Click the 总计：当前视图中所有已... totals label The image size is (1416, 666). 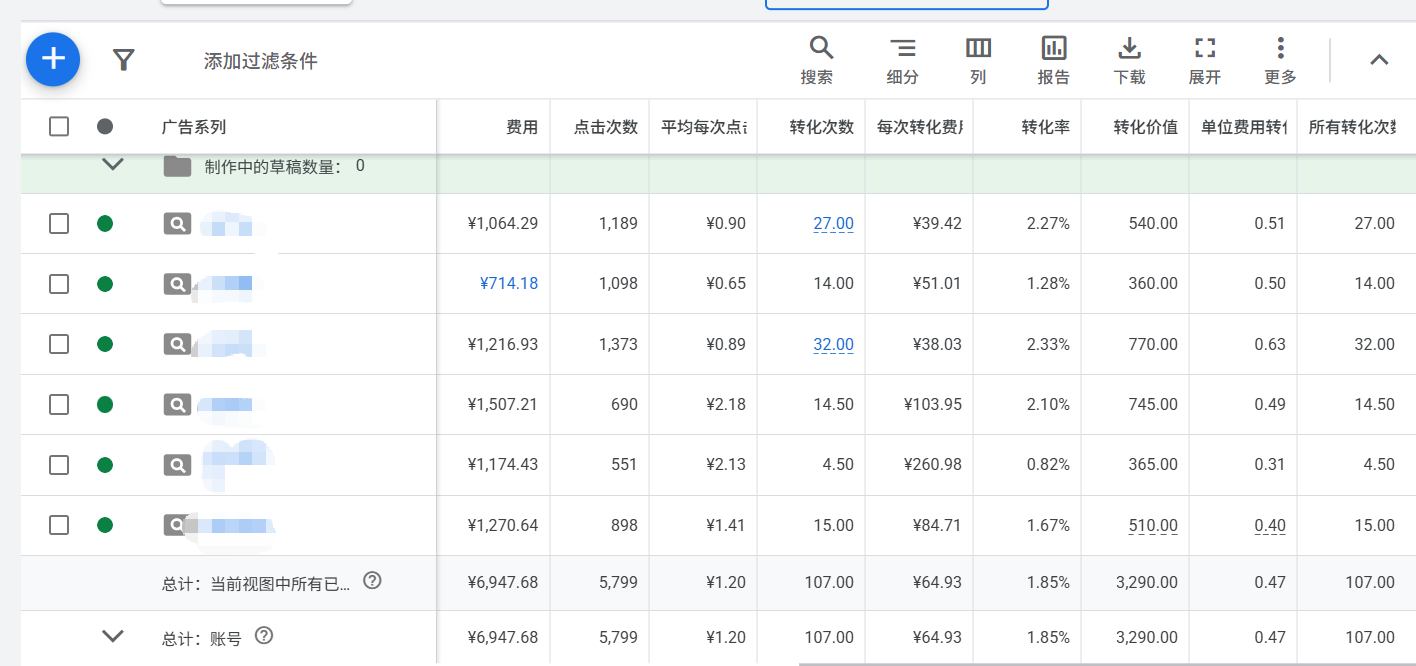tap(256, 583)
